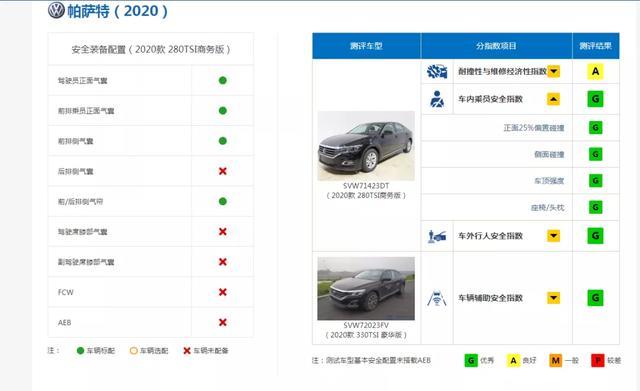Click the 车内乘员安全指数 label
Viewport: 640px width, 391px height.
pos(490,99)
